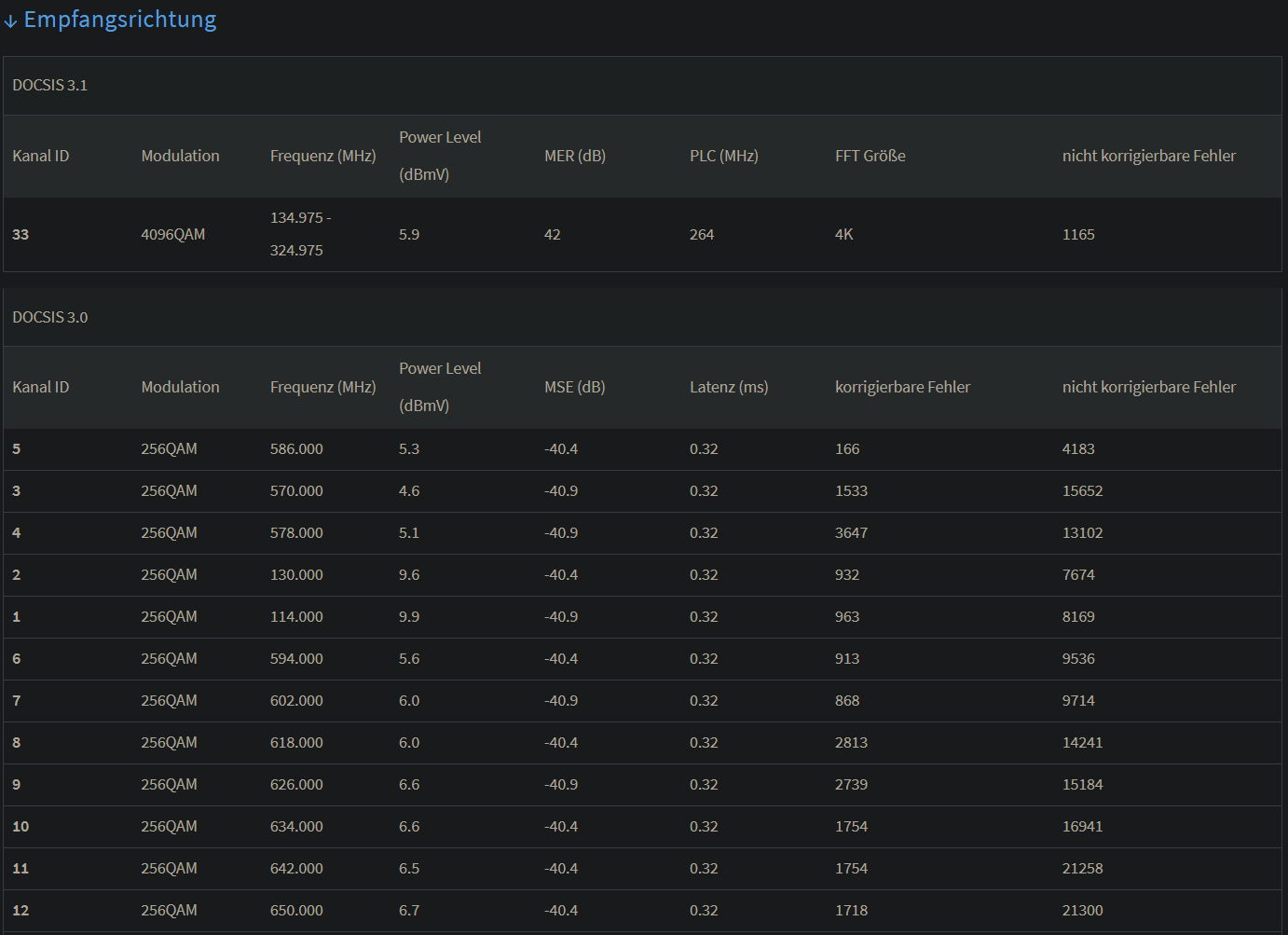Click frequency 578.000 in channel 4 row
Screen dimensions: 1288x935
[x=296, y=532]
